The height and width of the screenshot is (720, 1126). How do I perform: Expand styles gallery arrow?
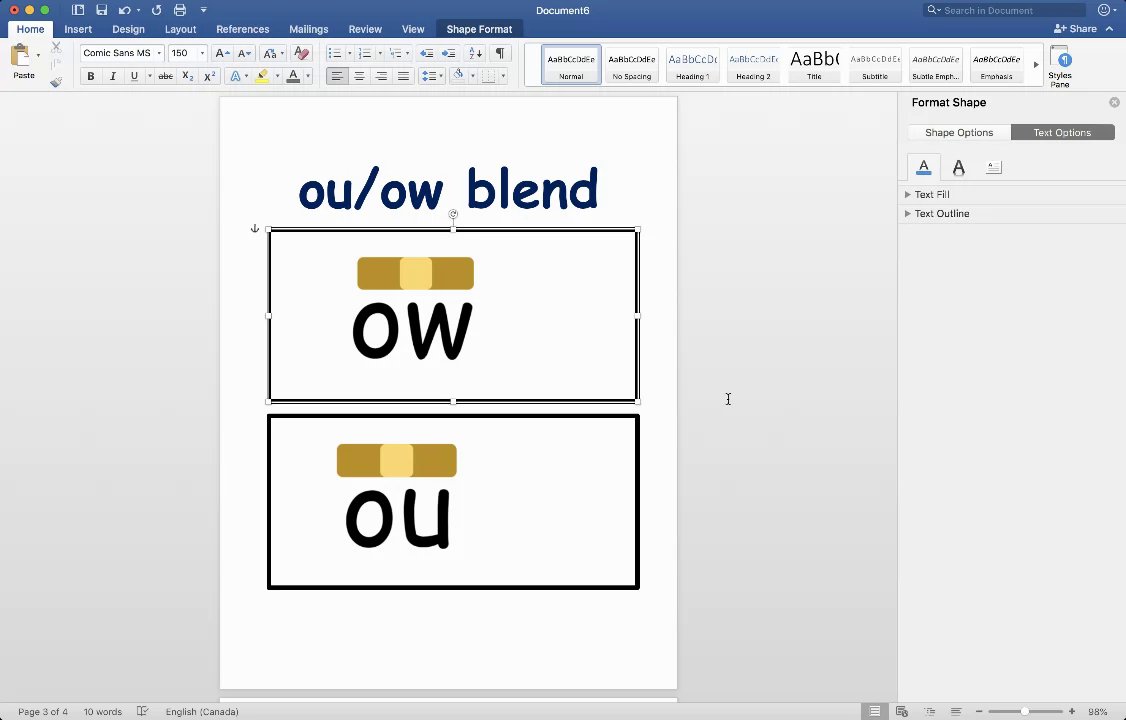[x=1036, y=65]
